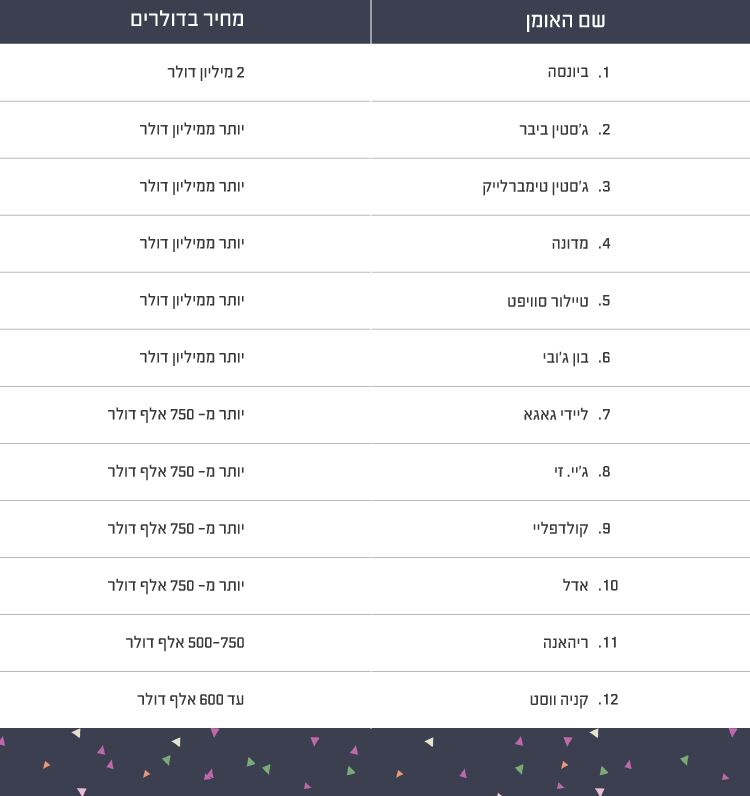Click artist 'קולדפליי' in row 9
Screen dimensions: 750x796
[561, 529]
